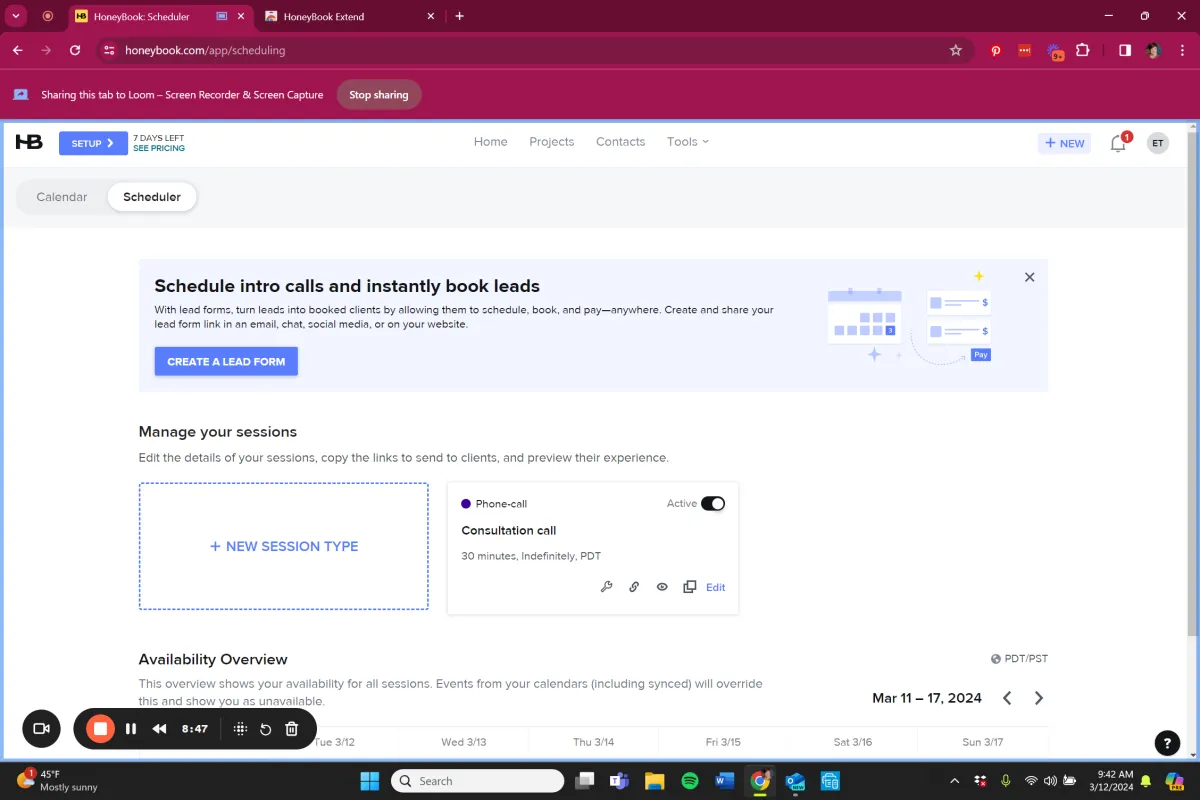Rewind the Loom recording
The image size is (1200, 800).
point(159,729)
